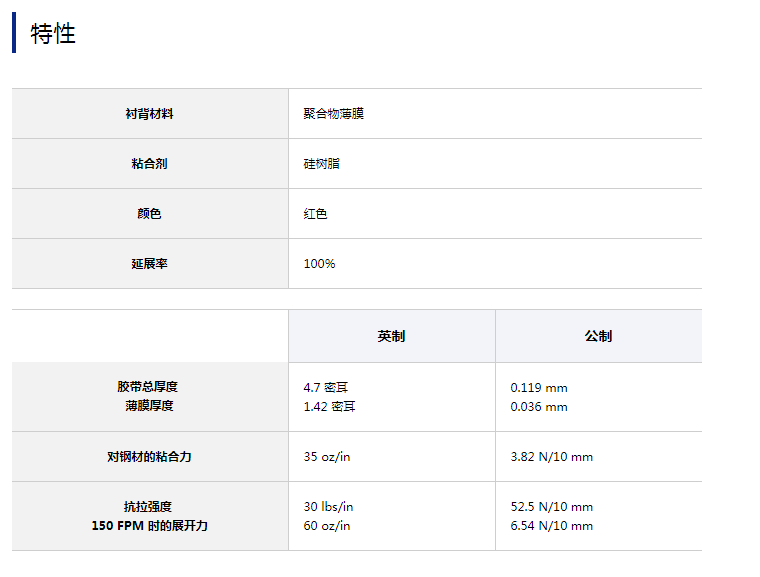Click the 红色 color value
The width and height of the screenshot is (760, 577).
[315, 214]
